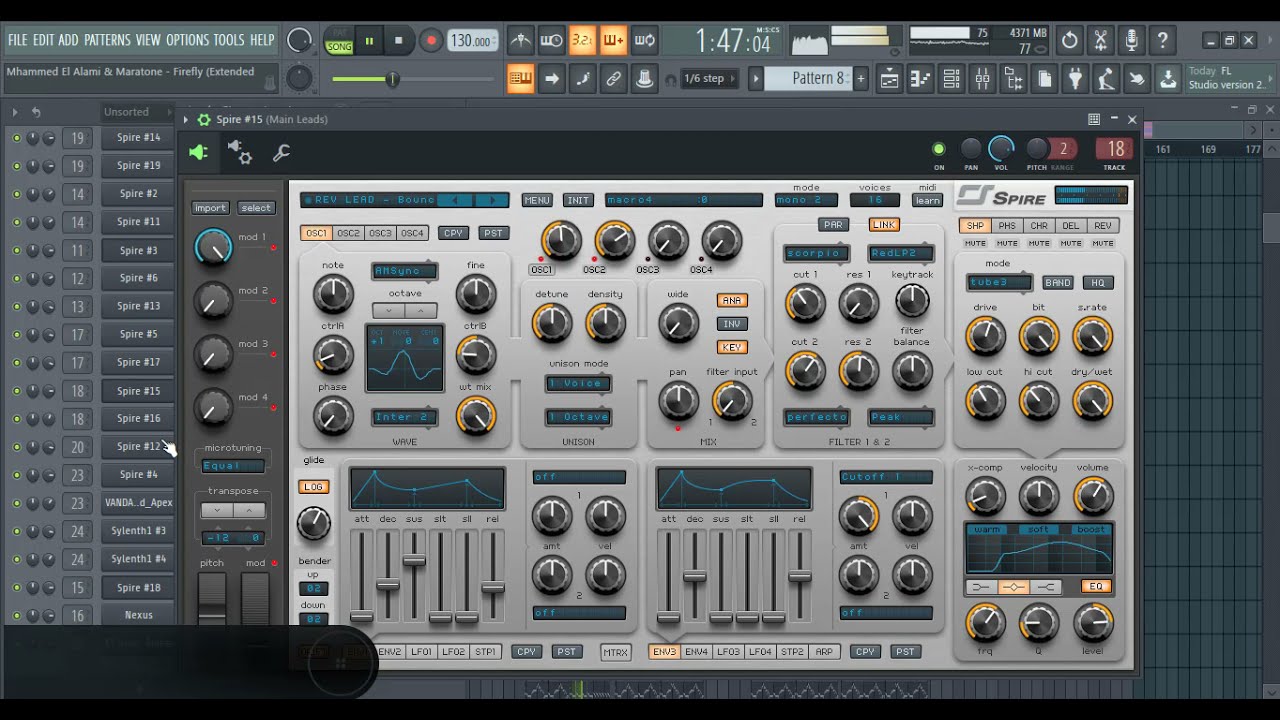Screen dimensions: 1280x720
Task: Go to previous Spire preset arrow
Action: [455, 200]
